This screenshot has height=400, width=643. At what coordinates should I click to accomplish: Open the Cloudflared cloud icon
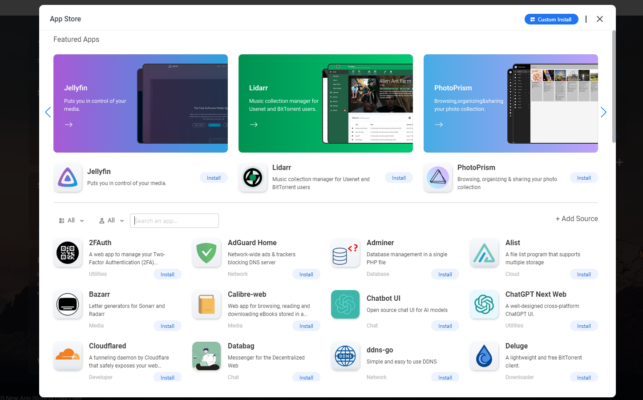coord(68,356)
